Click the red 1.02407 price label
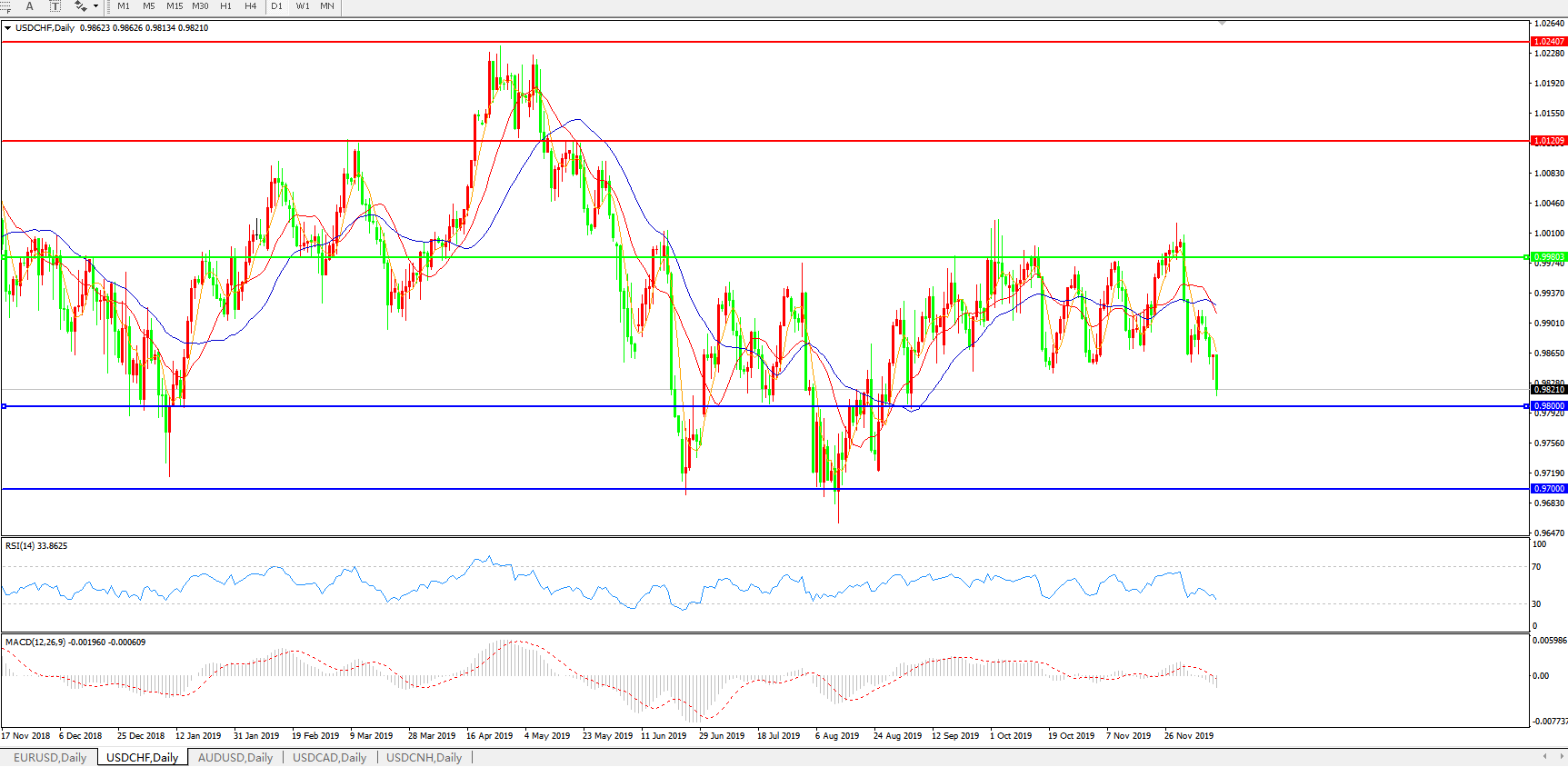Screen dimensions: 1568x767 pos(1549,42)
